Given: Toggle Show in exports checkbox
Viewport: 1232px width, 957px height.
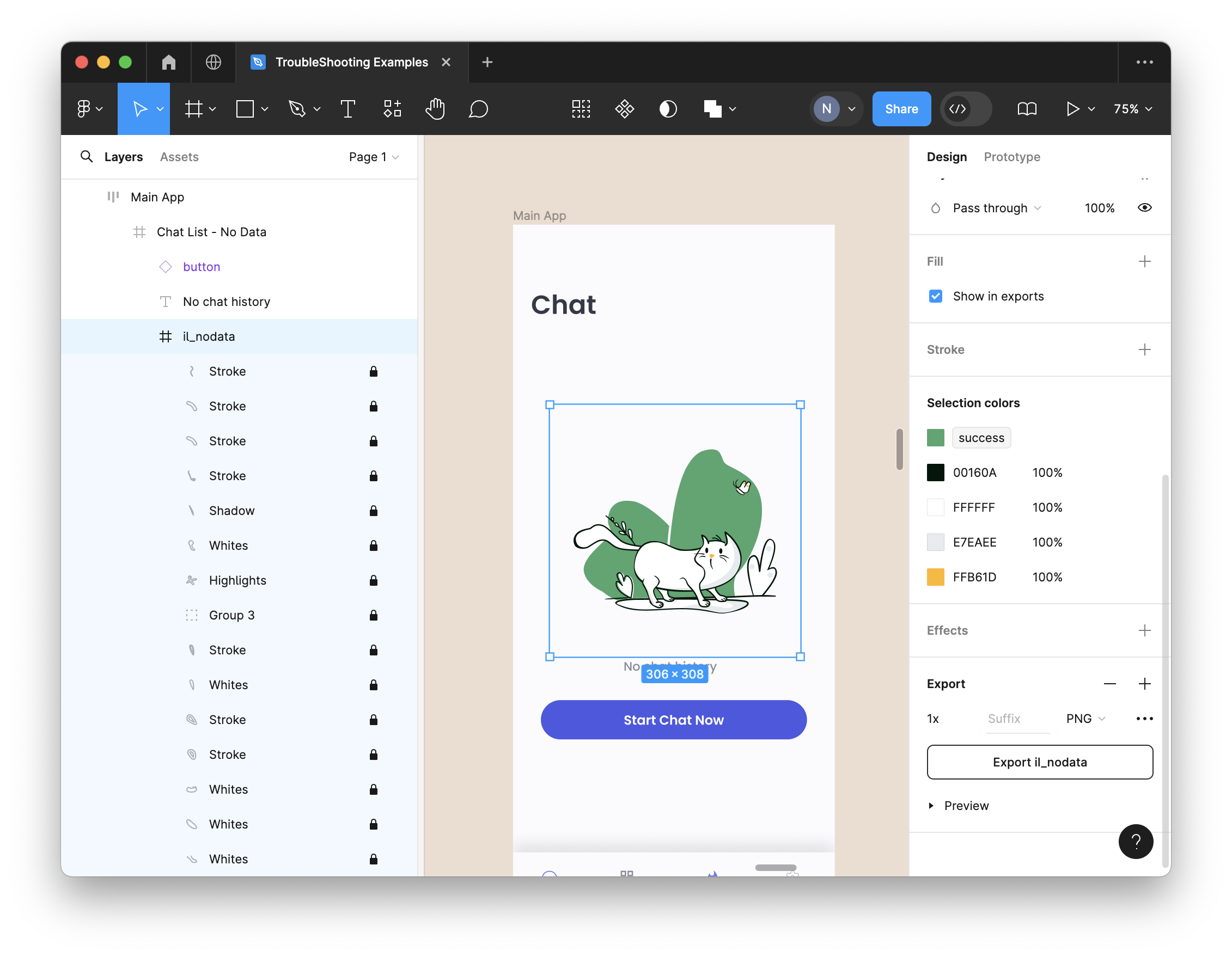Looking at the screenshot, I should pyautogui.click(x=935, y=296).
